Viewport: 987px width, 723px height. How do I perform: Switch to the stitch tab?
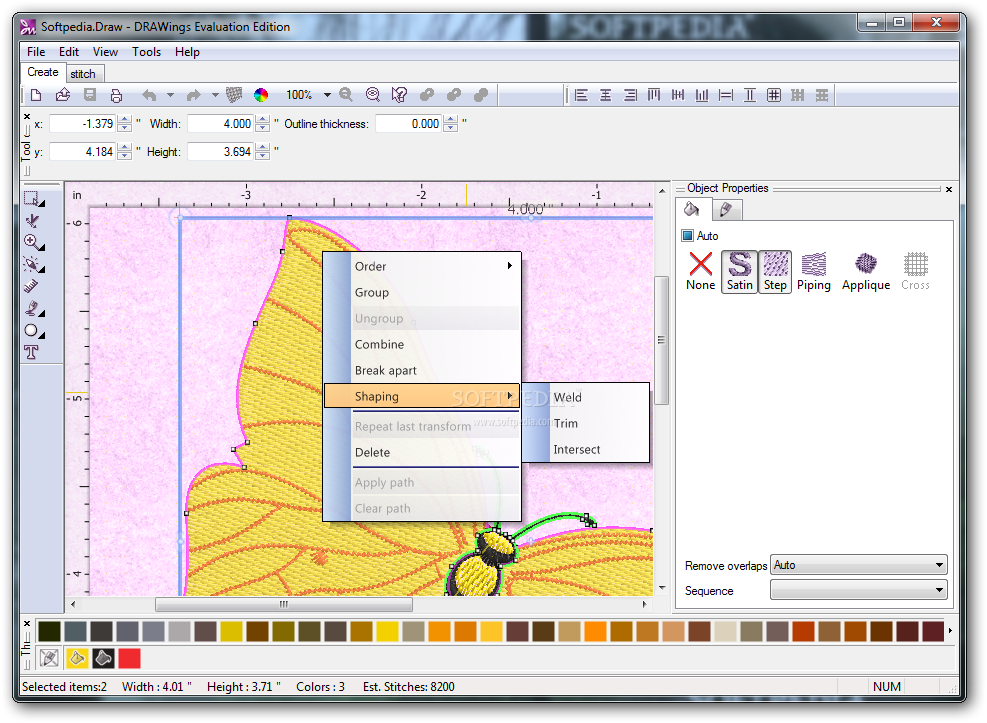click(83, 74)
